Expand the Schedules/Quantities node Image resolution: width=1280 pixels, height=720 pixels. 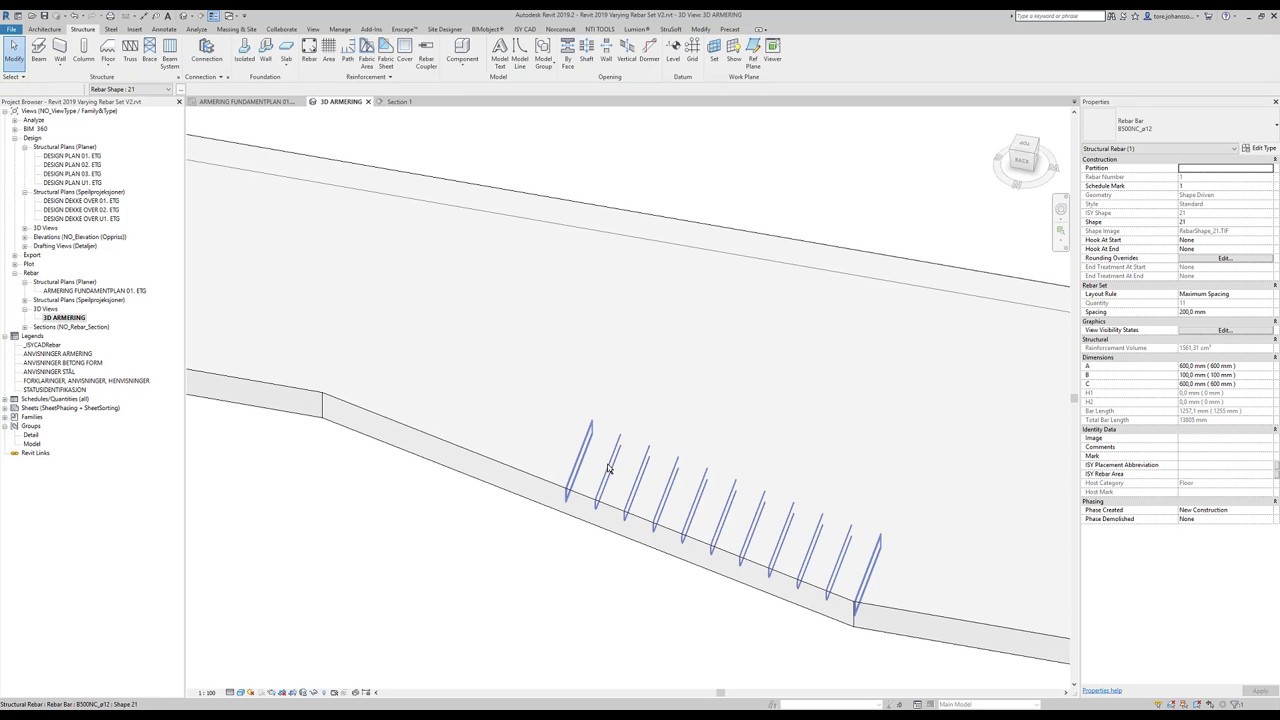(5, 399)
